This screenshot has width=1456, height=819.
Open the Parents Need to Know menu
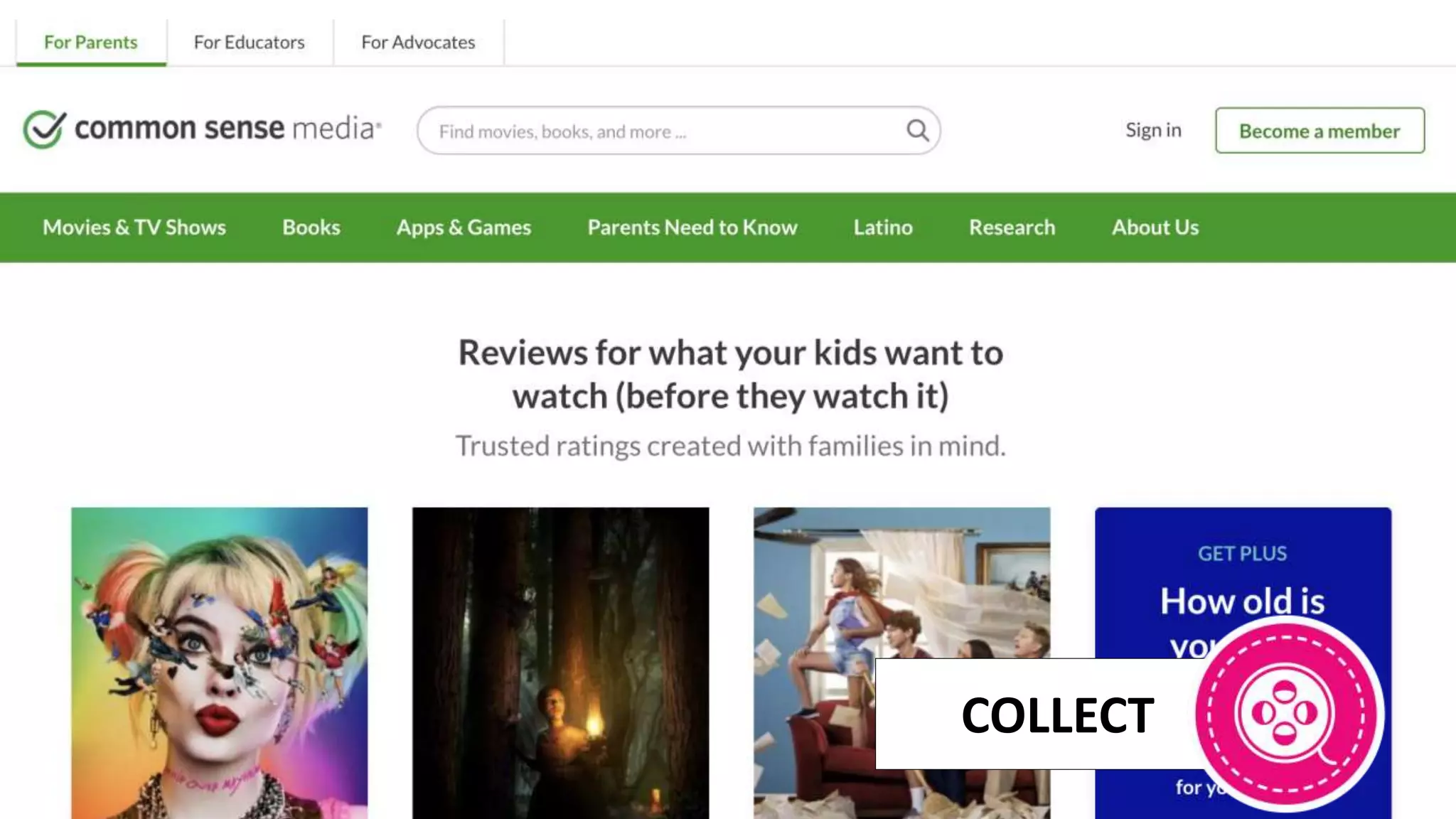click(692, 227)
